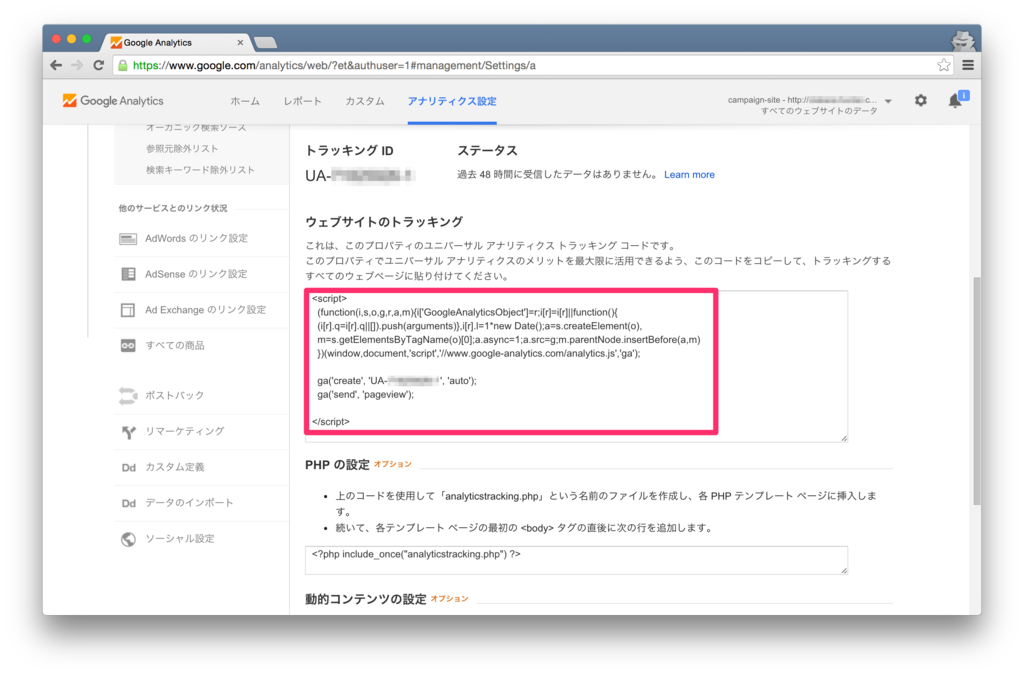Viewport: 1024px width, 676px height.
Task: Click 他のサービスとのリンク状況 section label
Action: coord(173,208)
